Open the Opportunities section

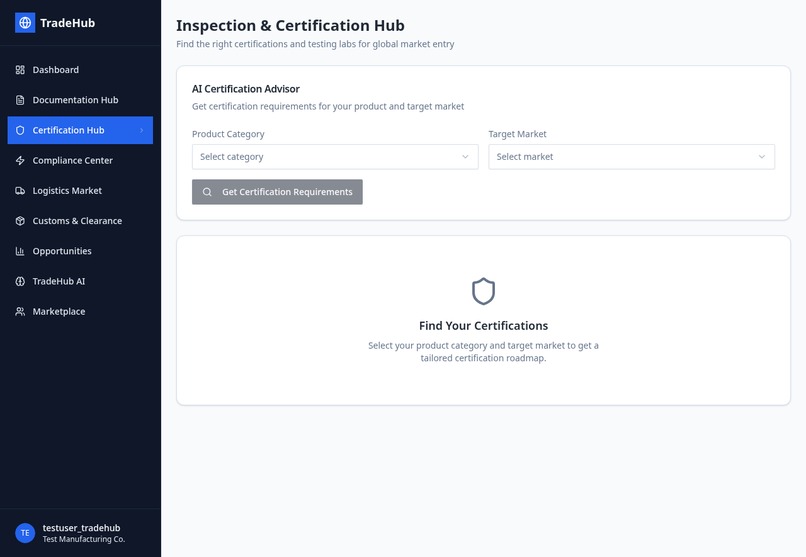click(x=80, y=251)
